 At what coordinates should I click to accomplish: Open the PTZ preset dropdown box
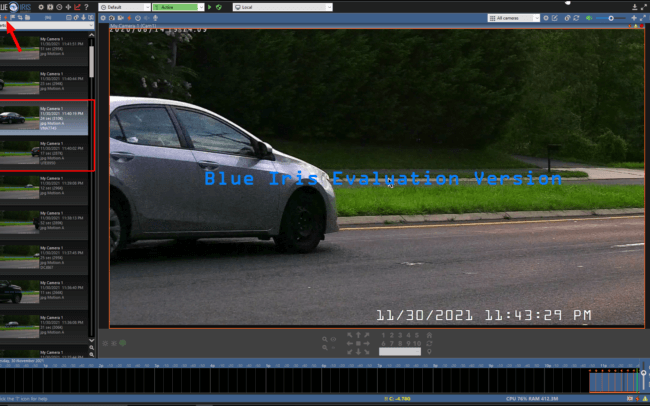tap(400, 352)
